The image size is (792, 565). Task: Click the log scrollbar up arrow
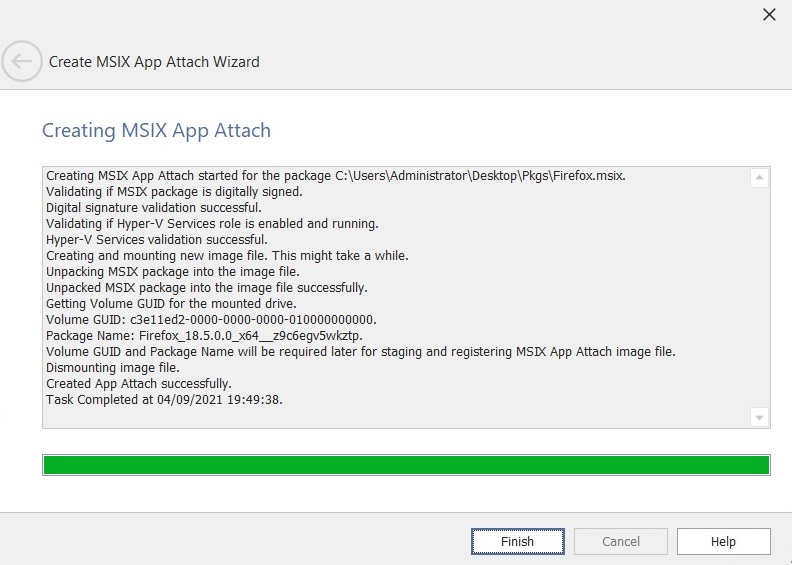point(759,178)
